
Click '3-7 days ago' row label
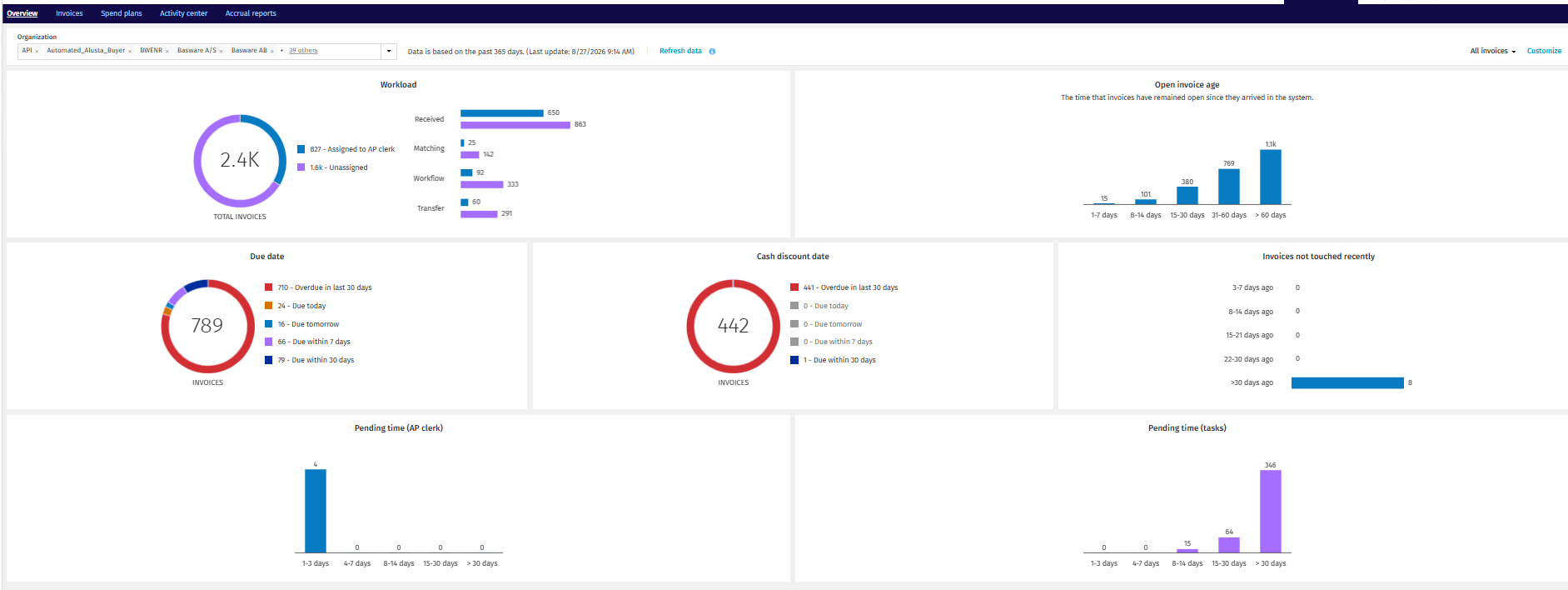point(1252,287)
